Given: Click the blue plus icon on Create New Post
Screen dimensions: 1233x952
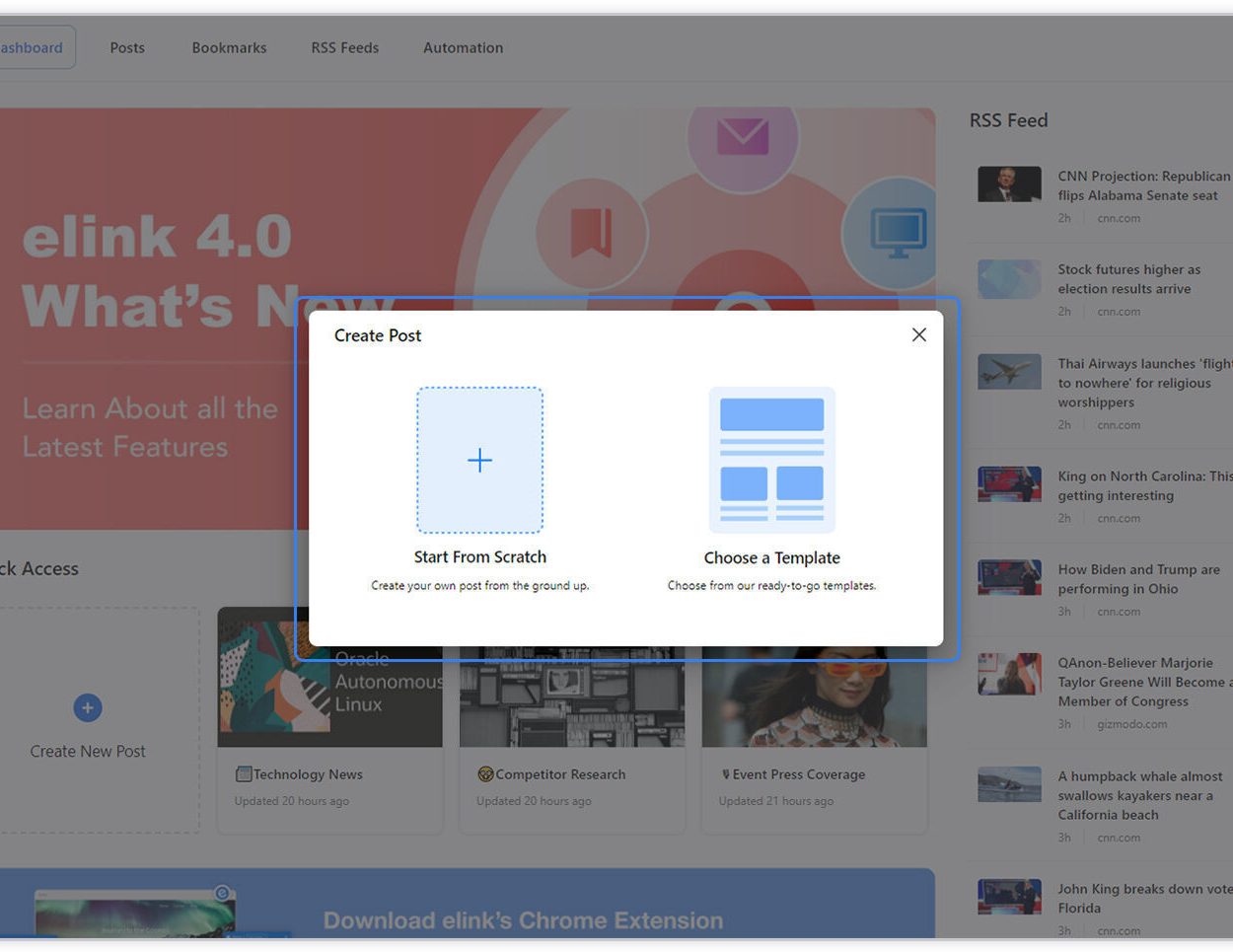Looking at the screenshot, I should coord(87,707).
